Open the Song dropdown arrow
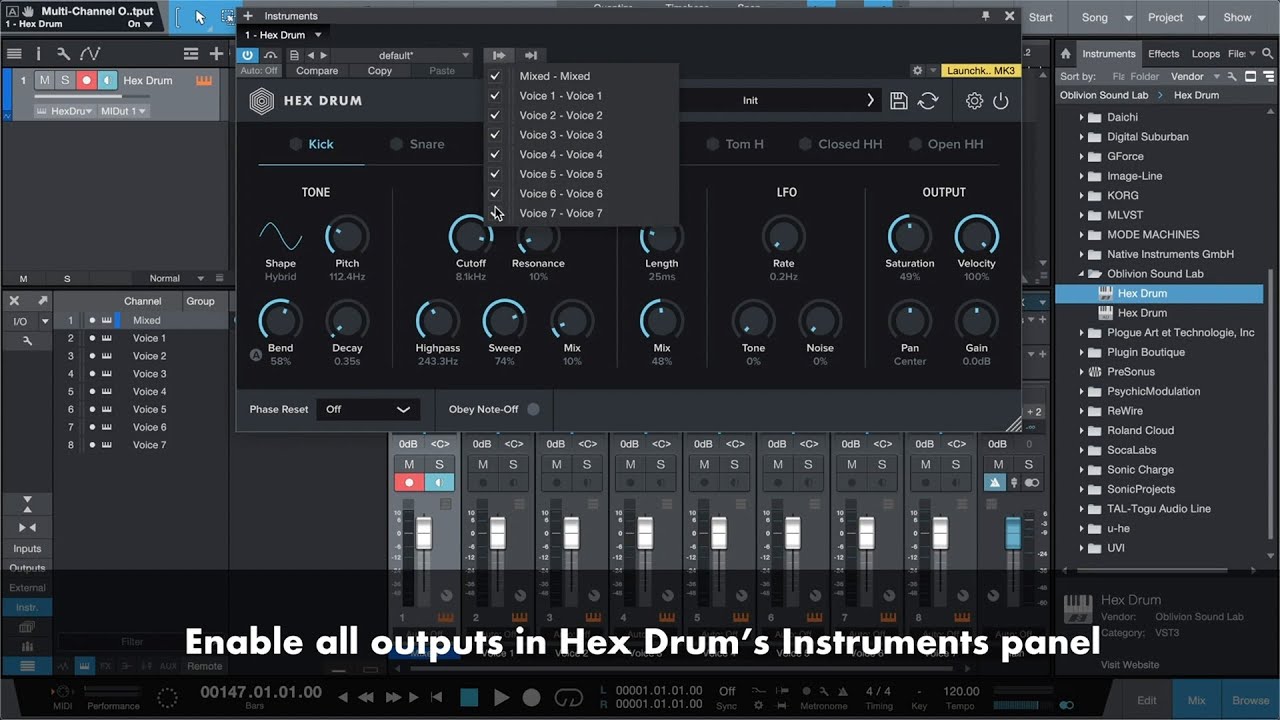This screenshot has width=1280, height=720. [x=1128, y=17]
